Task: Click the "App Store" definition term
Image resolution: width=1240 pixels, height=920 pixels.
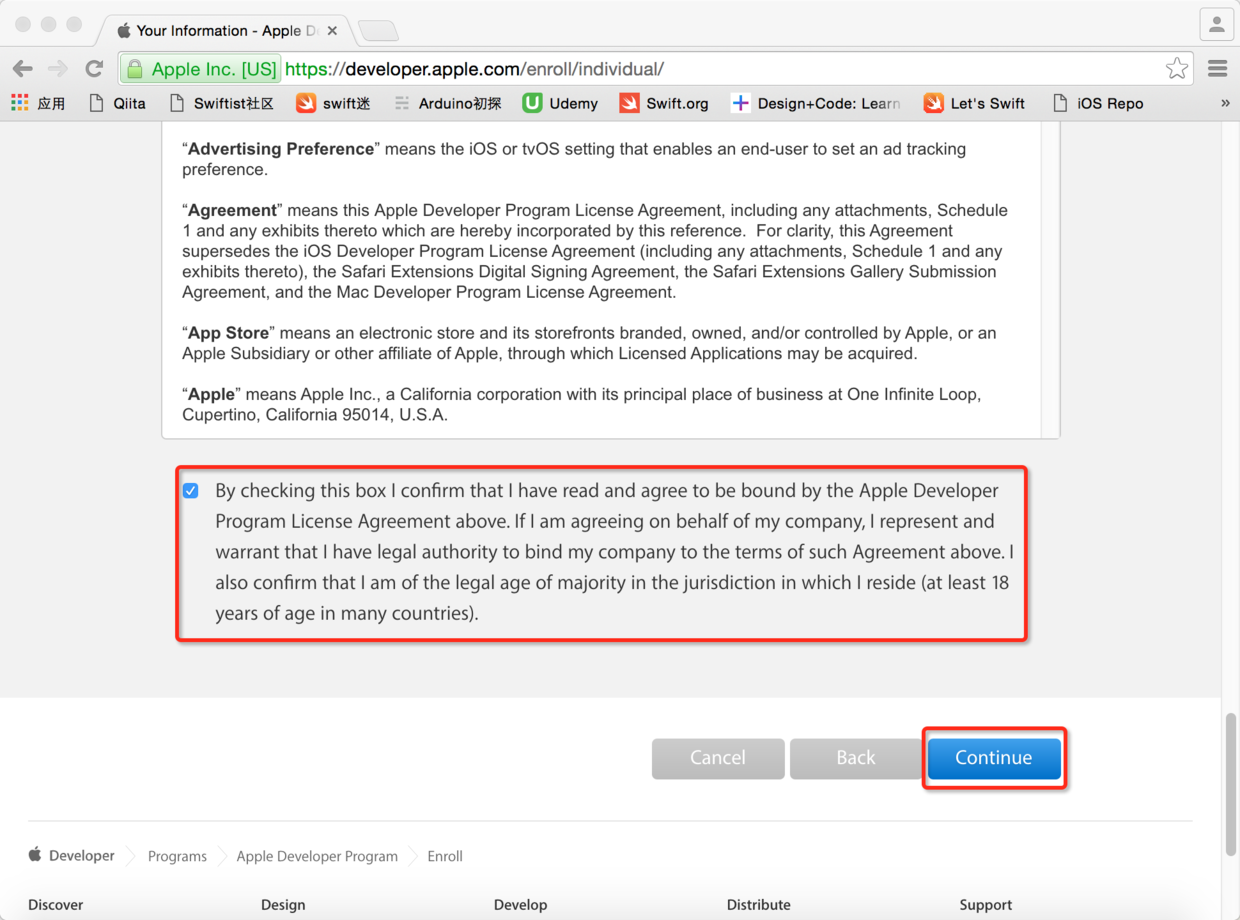Action: pyautogui.click(x=228, y=333)
